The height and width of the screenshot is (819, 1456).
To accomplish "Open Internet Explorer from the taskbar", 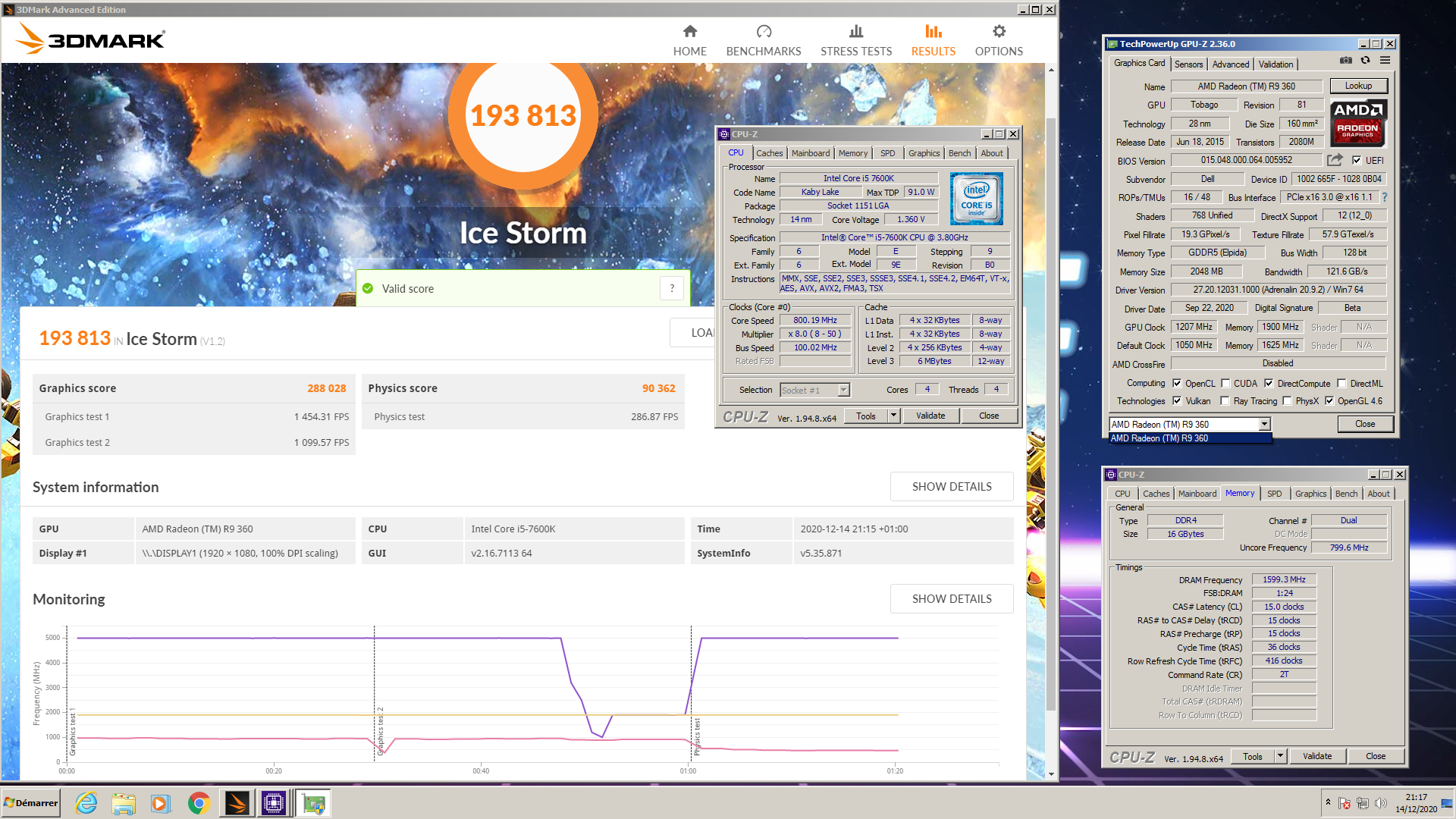I will [x=86, y=803].
